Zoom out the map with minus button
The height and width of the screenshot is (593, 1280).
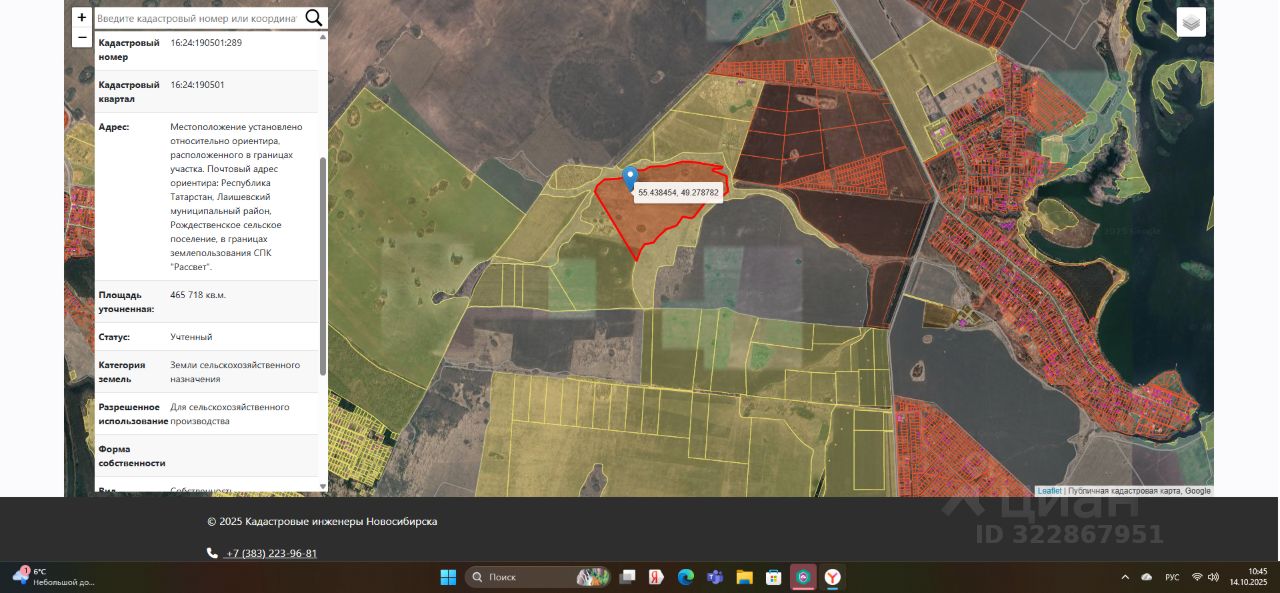[x=82, y=37]
